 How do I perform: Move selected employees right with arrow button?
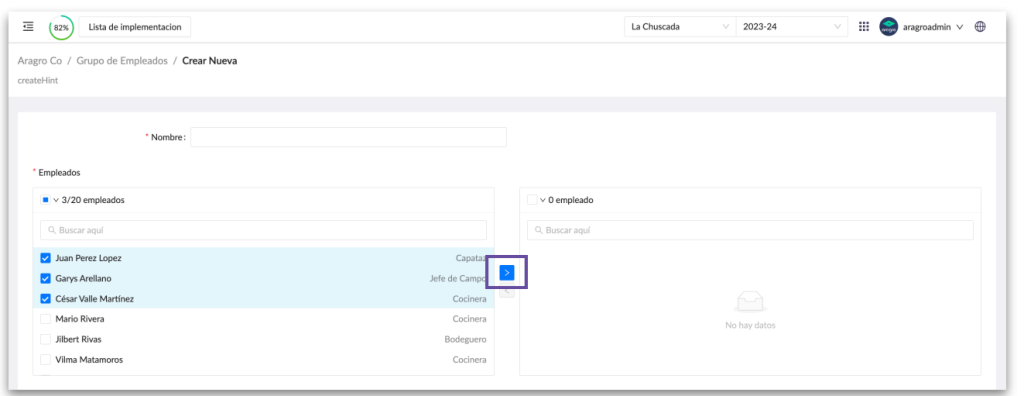point(507,272)
